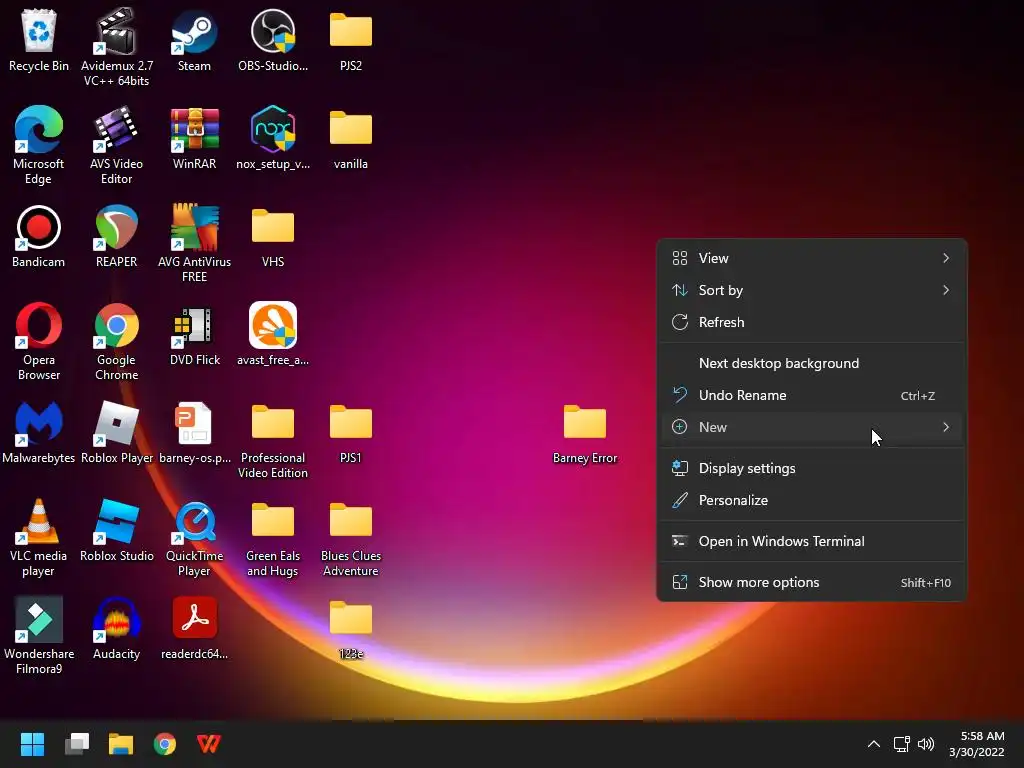Choose Personalize from the context menu
The width and height of the screenshot is (1024, 768).
(x=812, y=500)
